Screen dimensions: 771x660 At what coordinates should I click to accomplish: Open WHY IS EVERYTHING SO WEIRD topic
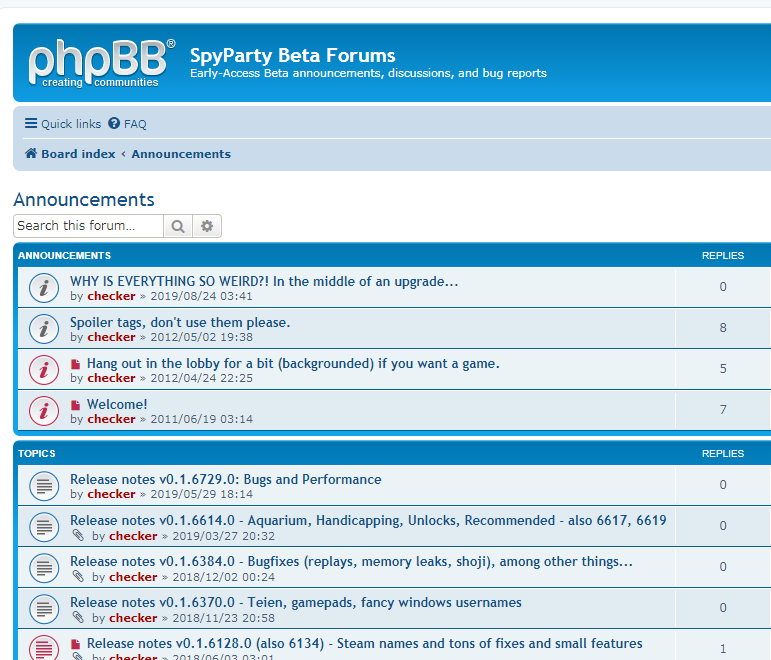pyautogui.click(x=264, y=281)
